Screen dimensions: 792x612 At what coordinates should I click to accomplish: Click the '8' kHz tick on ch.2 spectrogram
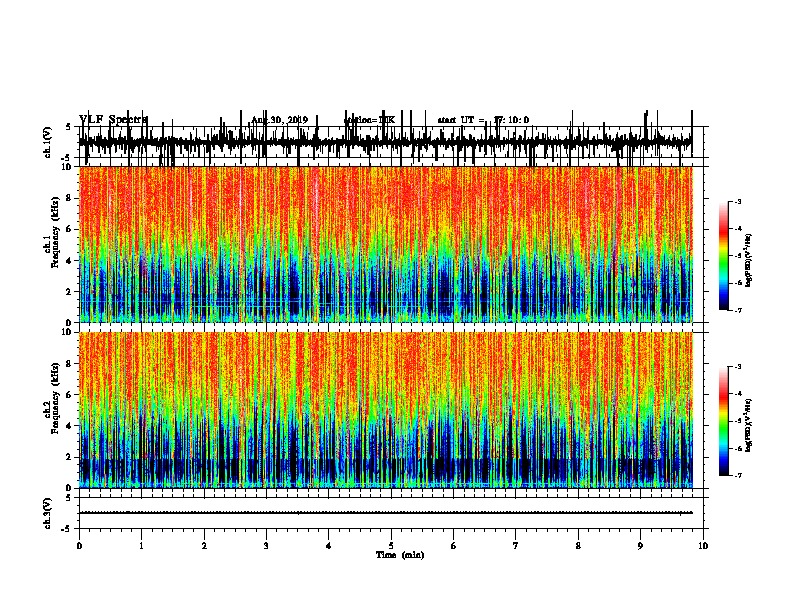tap(69, 364)
